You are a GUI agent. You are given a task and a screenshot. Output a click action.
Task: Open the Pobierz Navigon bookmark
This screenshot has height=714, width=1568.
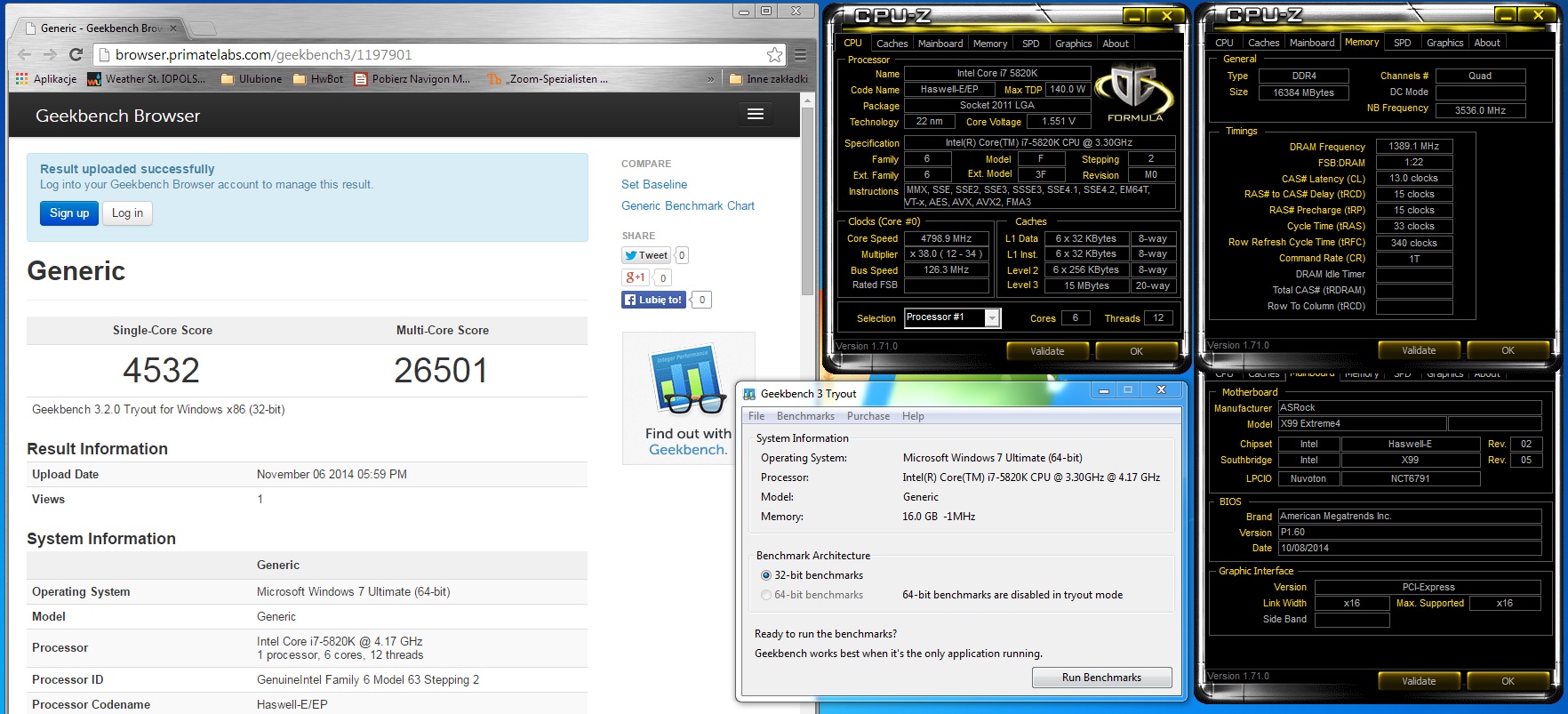tap(412, 79)
